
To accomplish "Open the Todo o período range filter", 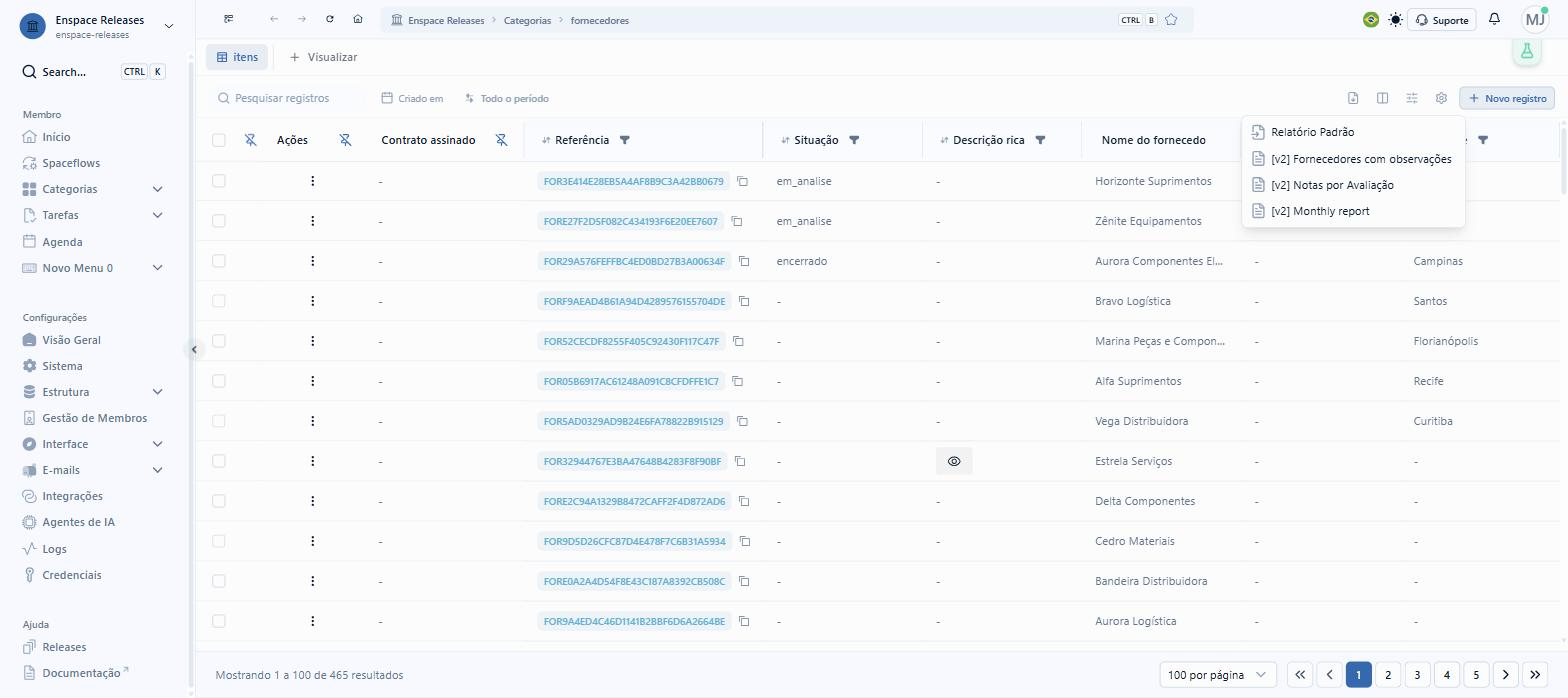I will 506,98.
